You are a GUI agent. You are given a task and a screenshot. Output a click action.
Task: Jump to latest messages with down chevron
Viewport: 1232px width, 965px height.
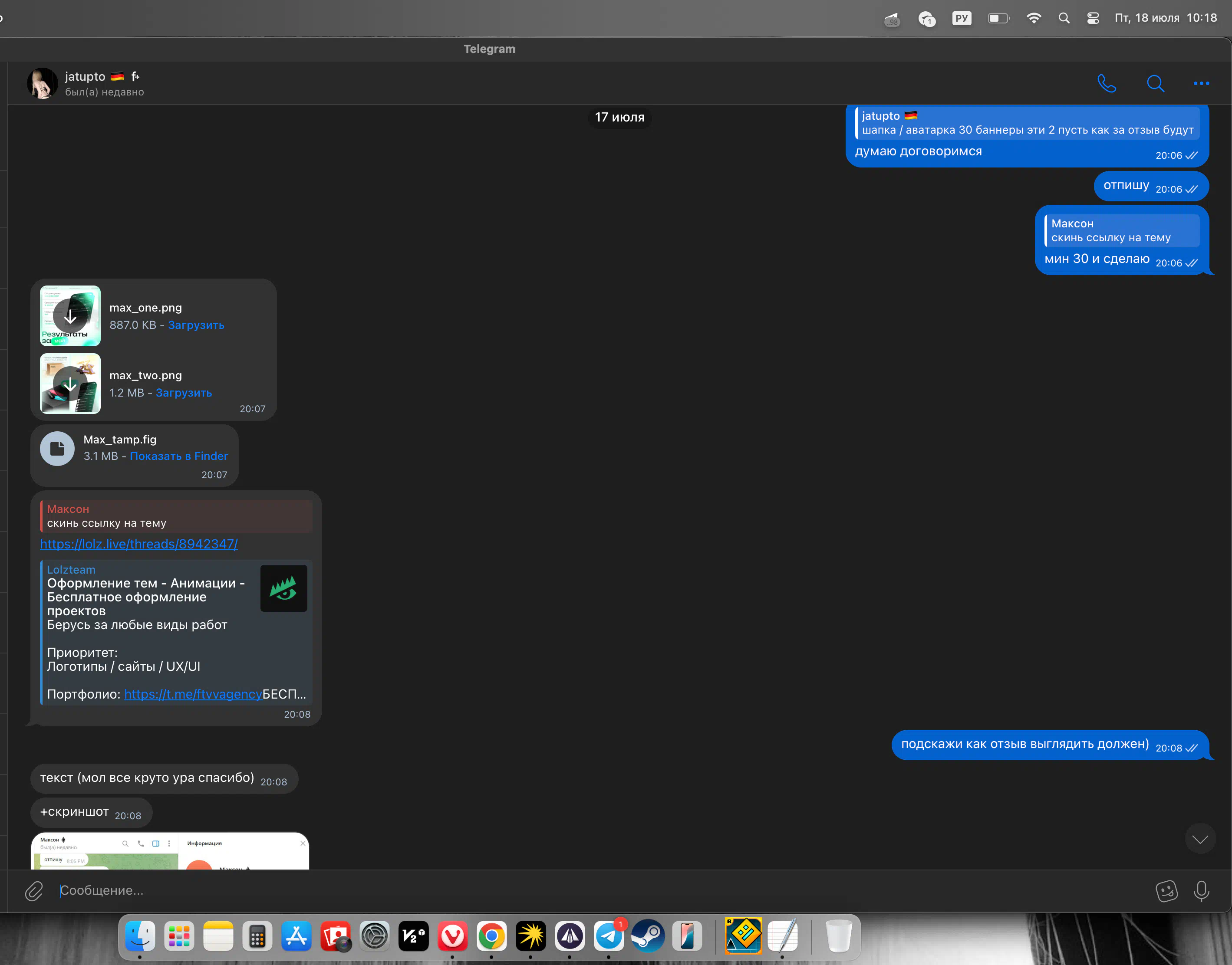[x=1200, y=839]
